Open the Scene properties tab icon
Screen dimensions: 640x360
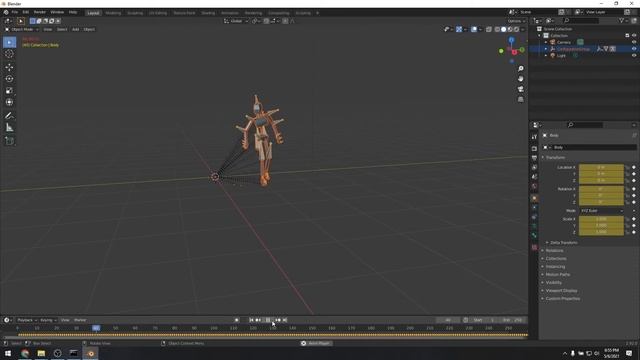tap(534, 177)
